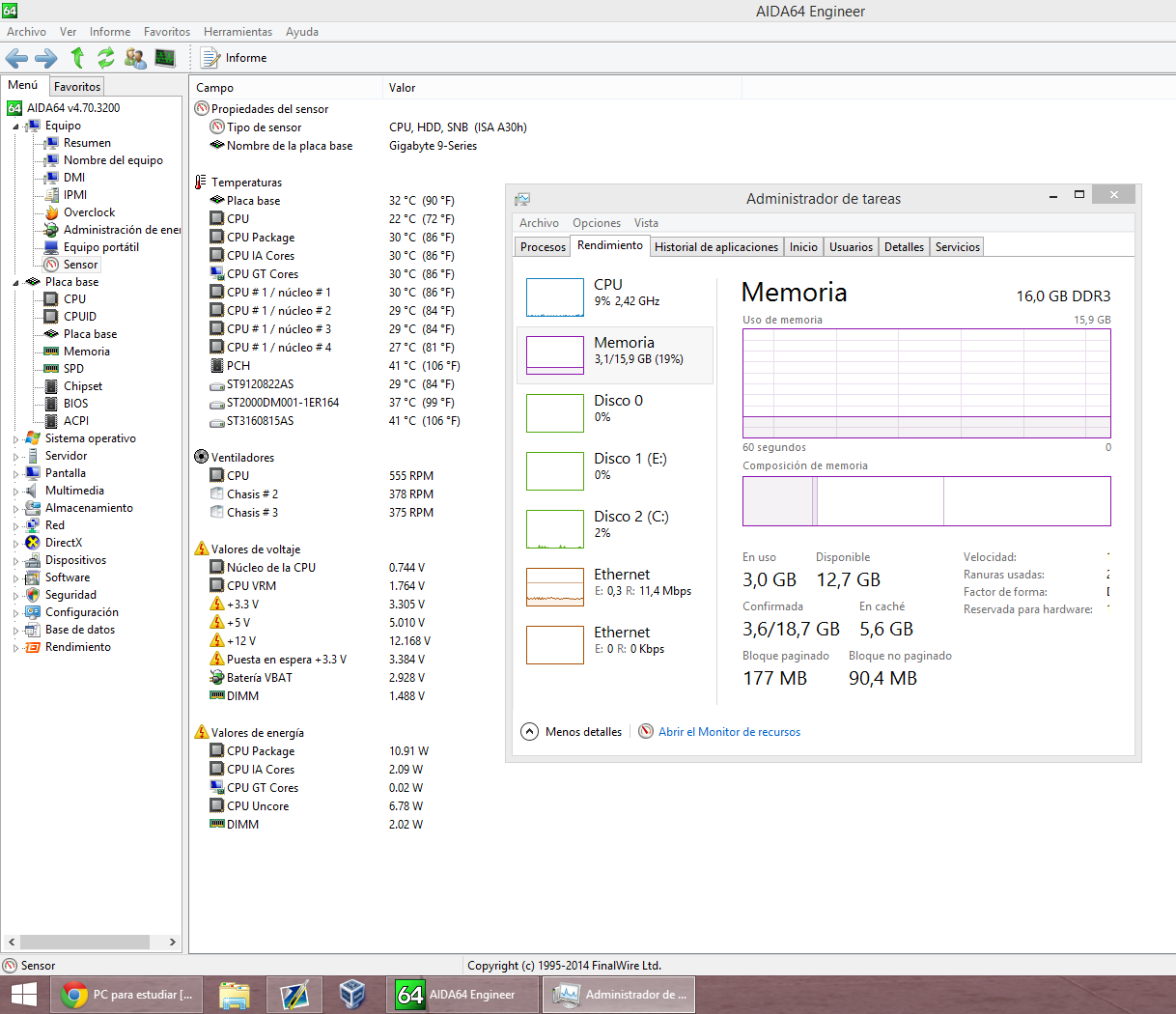Image resolution: width=1176 pixels, height=1014 pixels.
Task: Click the horizontal scrollbar in tree panel
Action: [85, 942]
